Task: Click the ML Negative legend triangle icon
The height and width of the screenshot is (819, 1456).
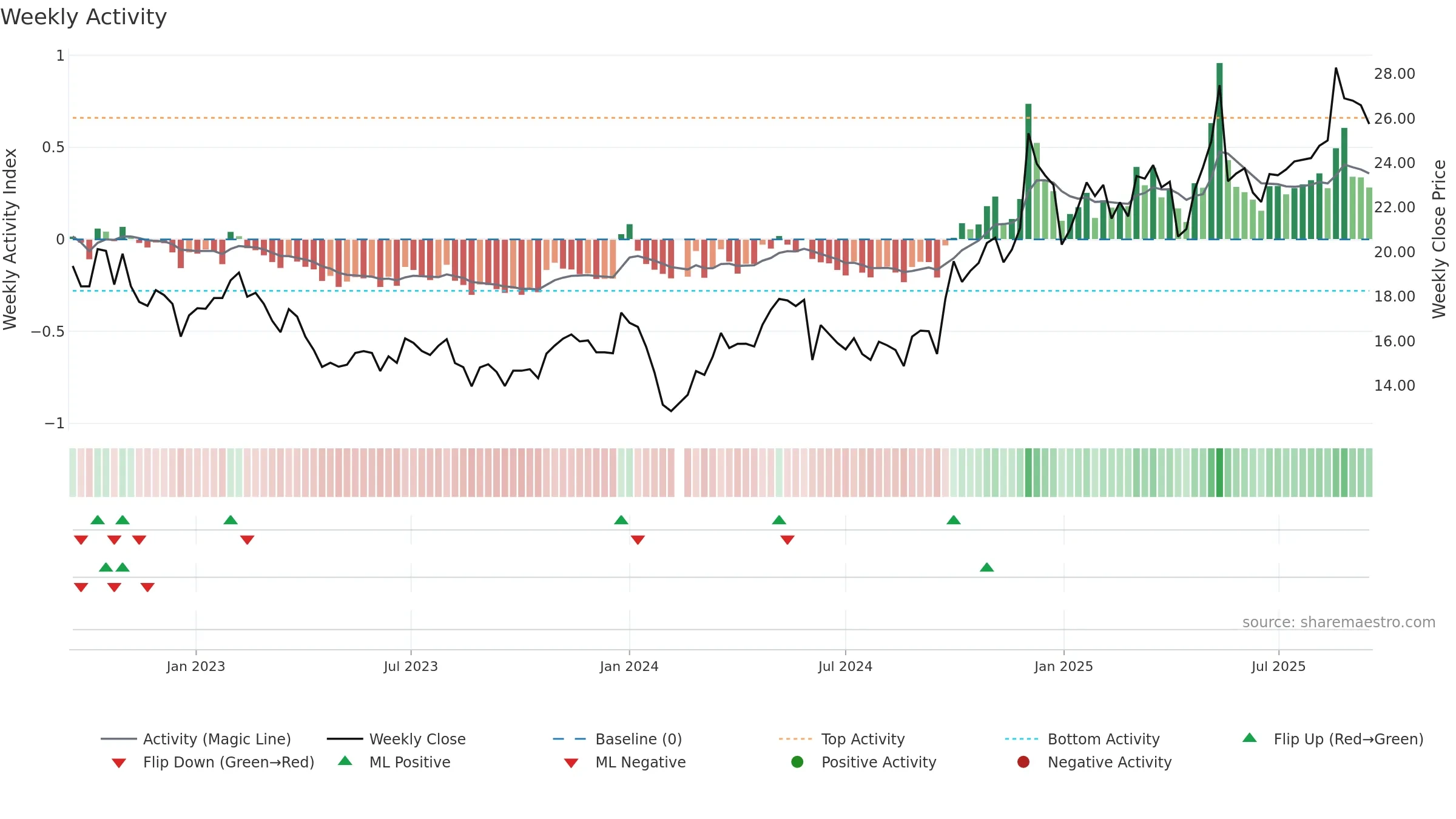Action: tap(571, 763)
